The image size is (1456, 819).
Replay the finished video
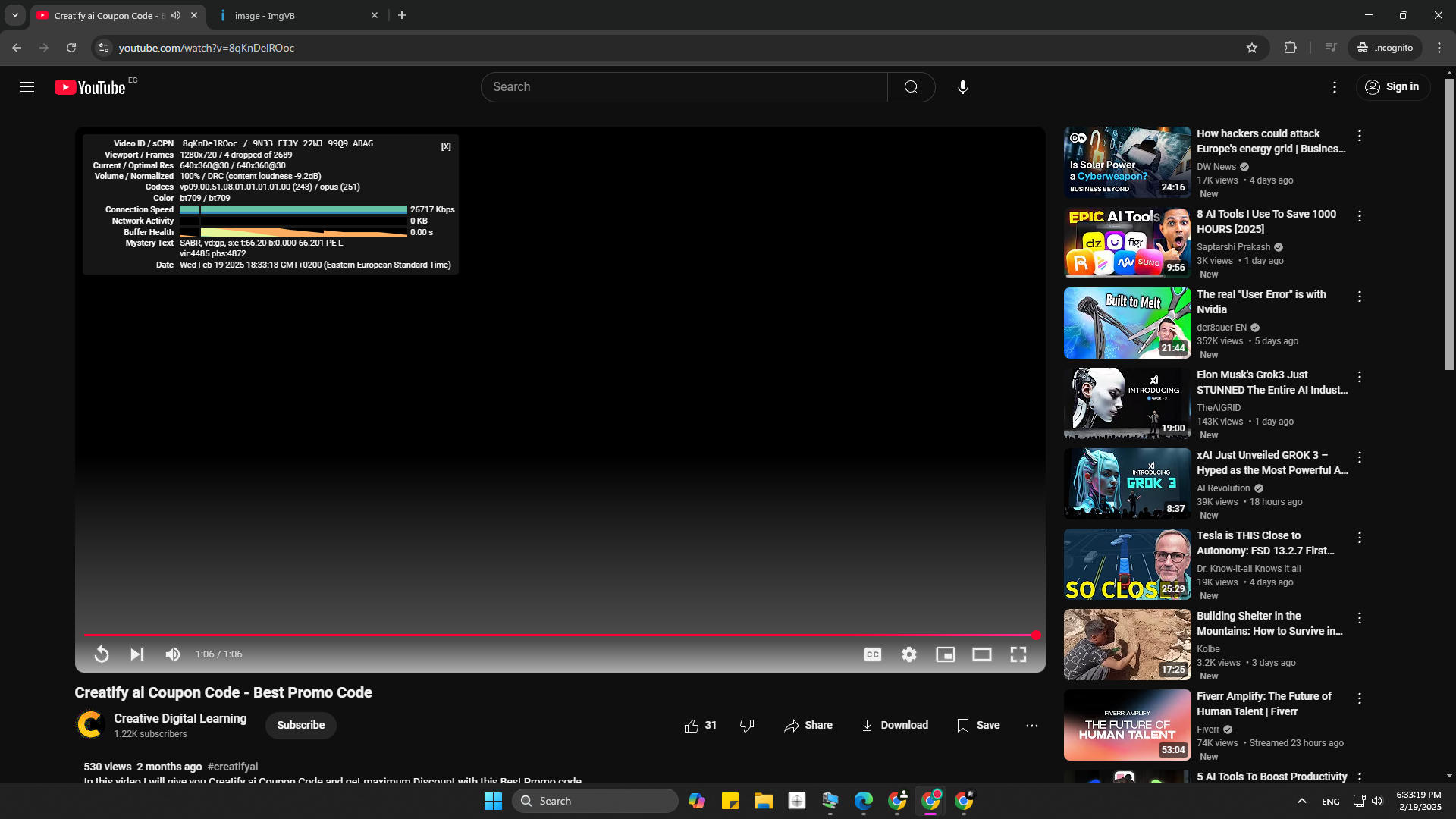[x=102, y=654]
